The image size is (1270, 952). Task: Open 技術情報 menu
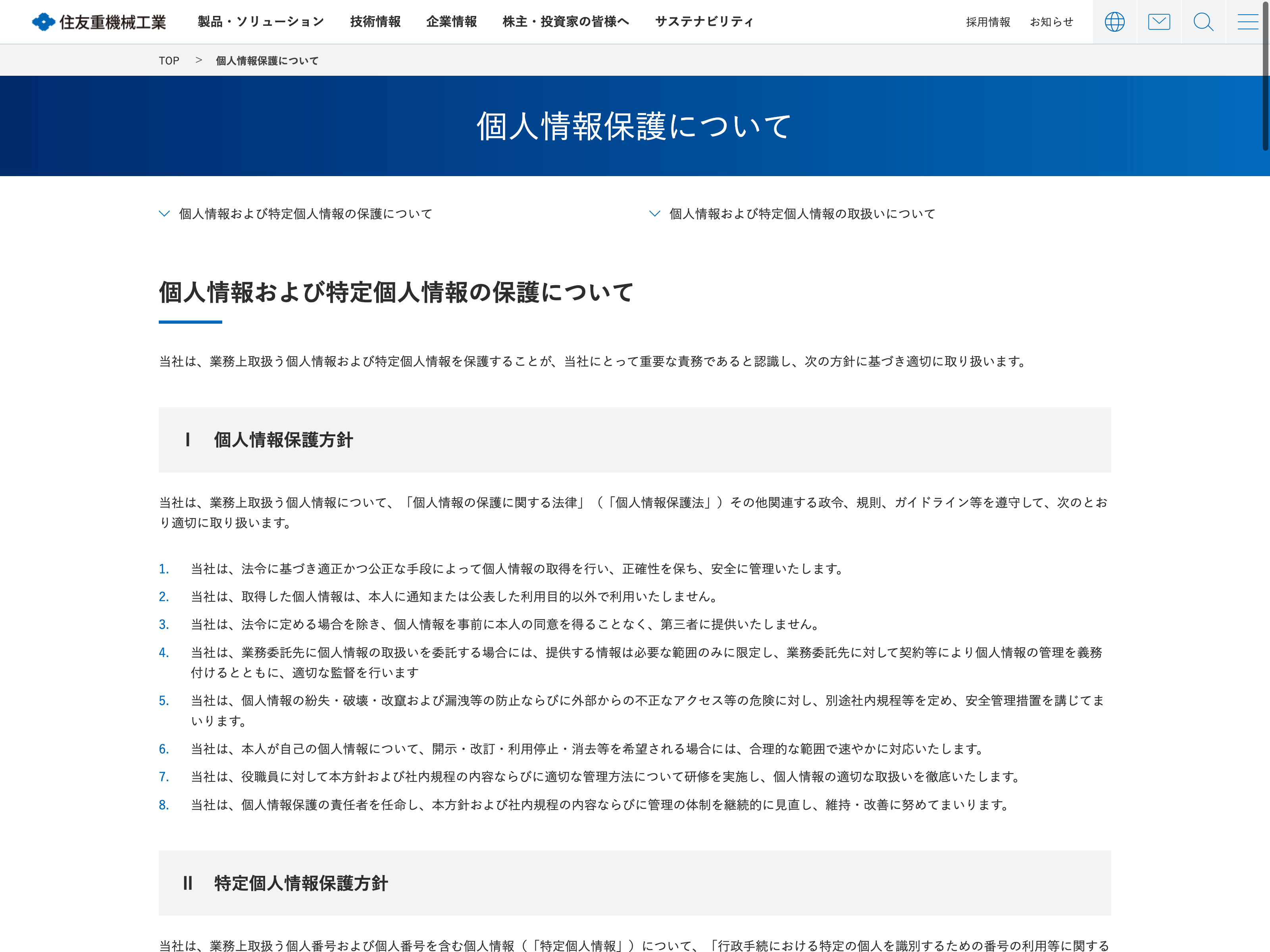pos(375,22)
